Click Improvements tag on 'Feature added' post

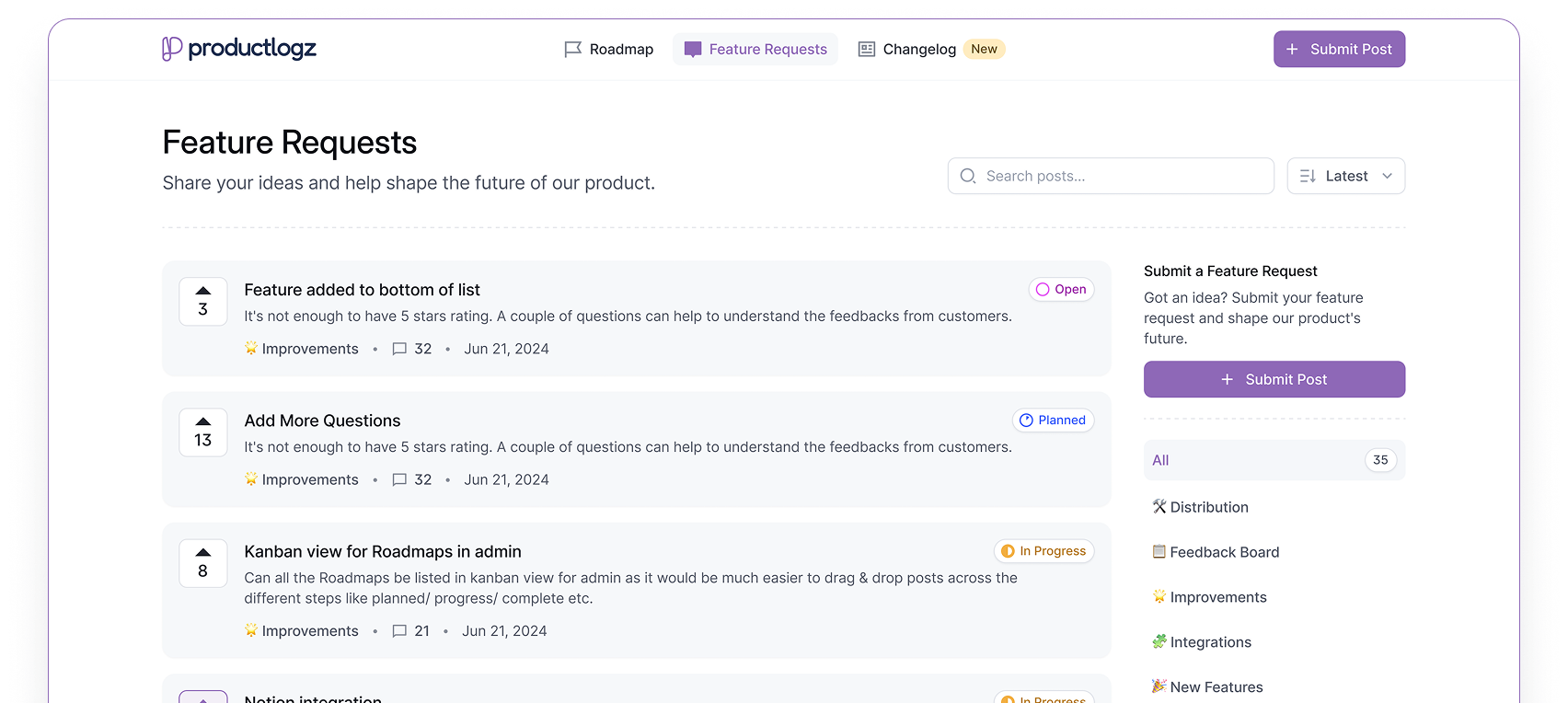tap(302, 349)
